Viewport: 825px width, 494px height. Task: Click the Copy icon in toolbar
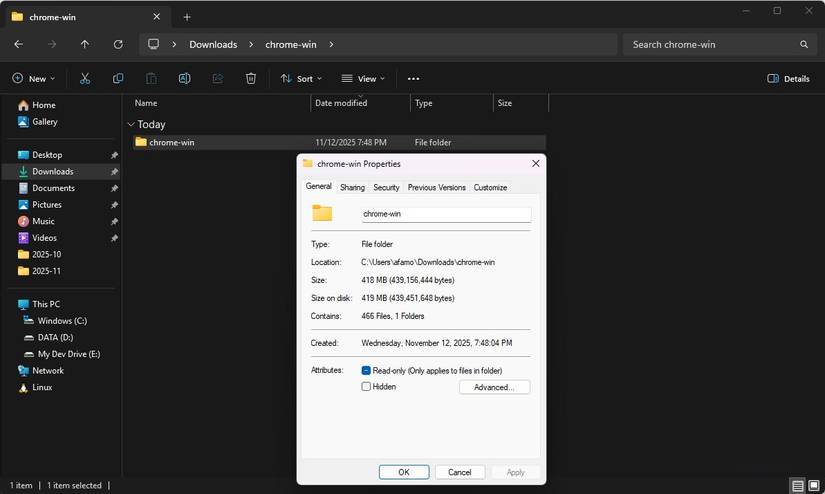coord(118,78)
